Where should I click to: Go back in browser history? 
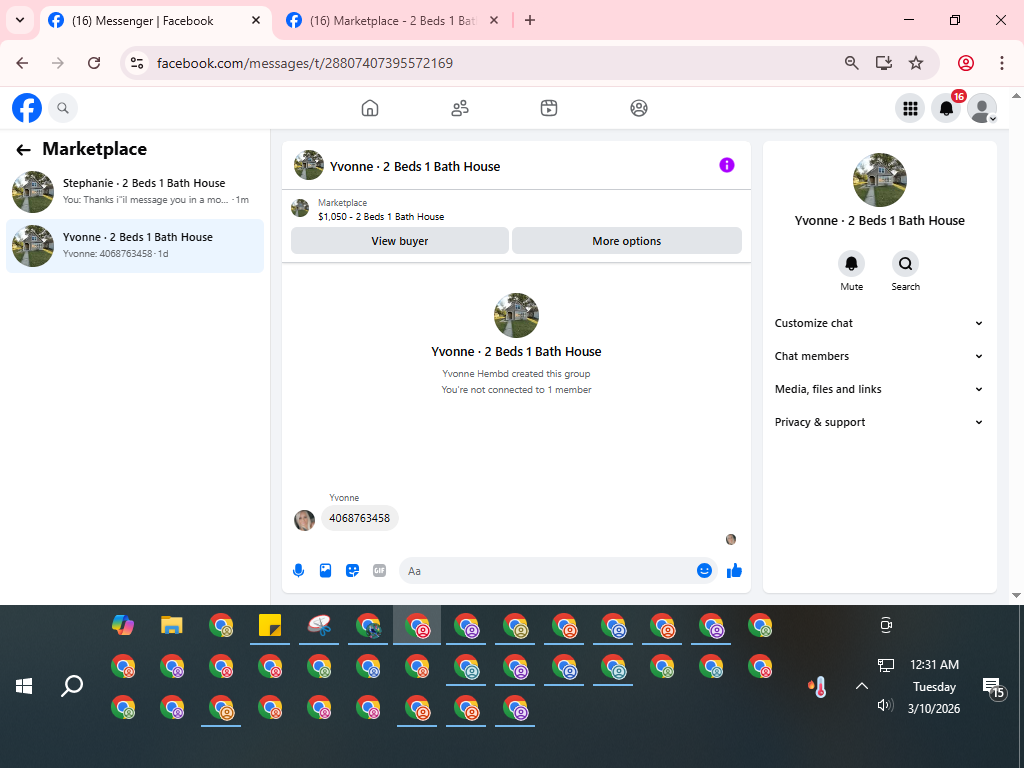pyautogui.click(x=22, y=63)
